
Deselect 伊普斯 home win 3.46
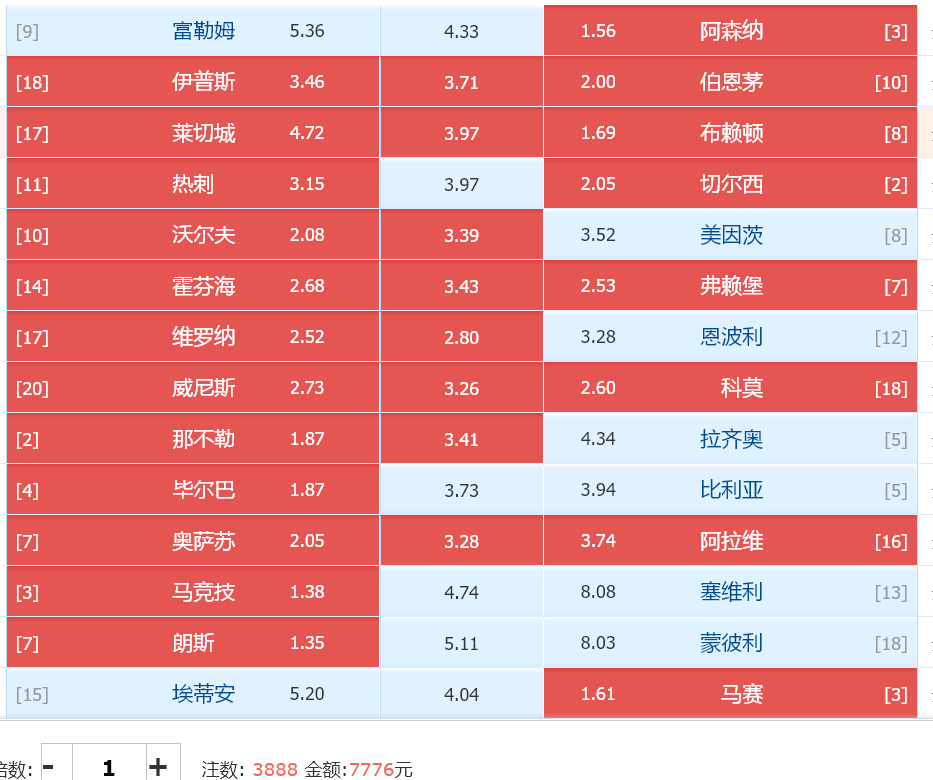pos(193,82)
